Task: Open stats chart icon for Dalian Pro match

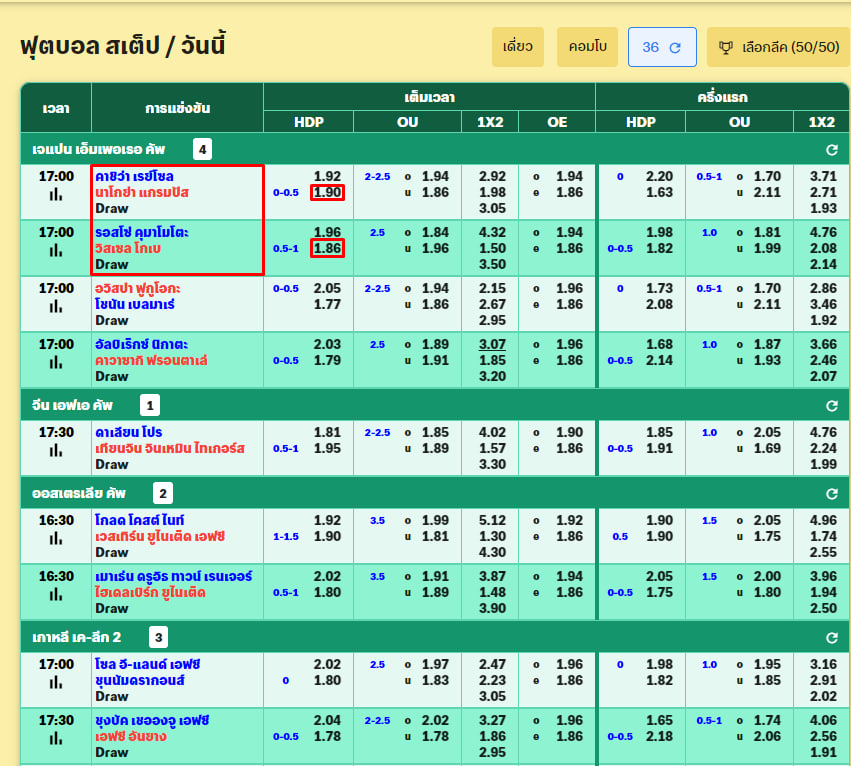Action: coord(56,450)
